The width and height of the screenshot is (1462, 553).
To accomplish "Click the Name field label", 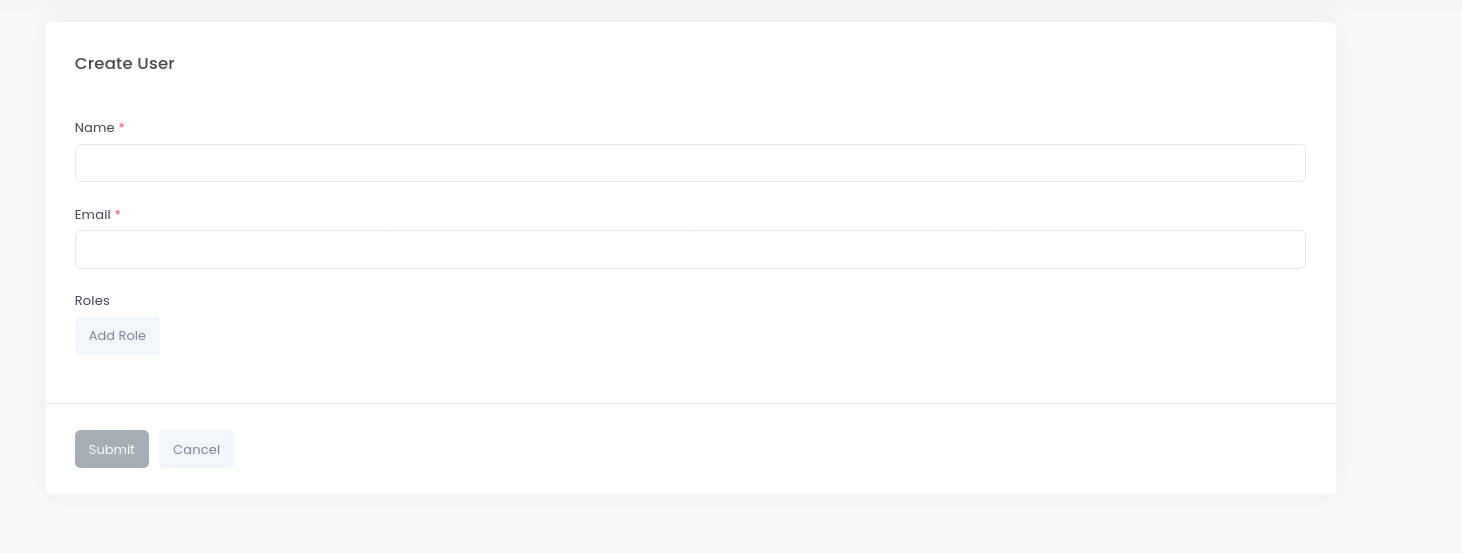I will point(95,128).
